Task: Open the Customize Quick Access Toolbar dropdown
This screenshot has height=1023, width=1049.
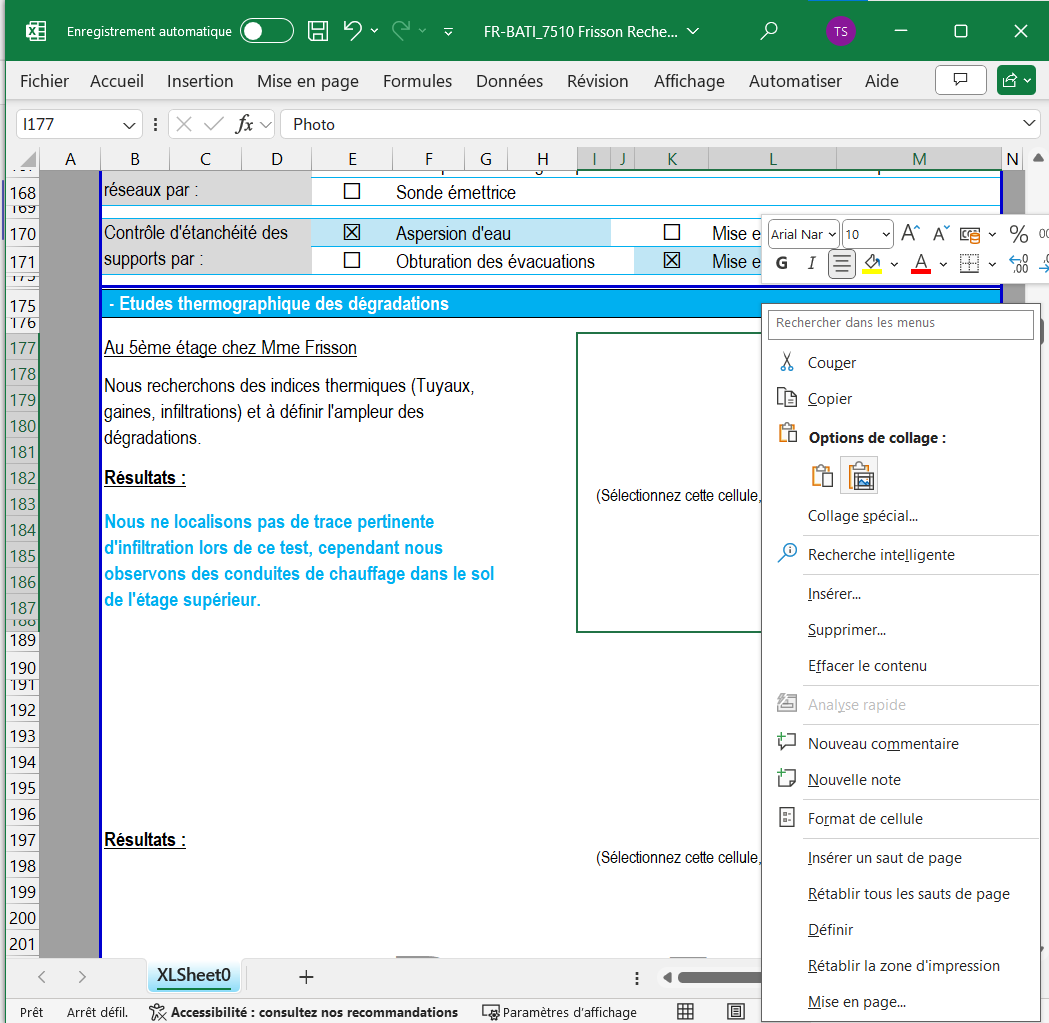Action: click(448, 31)
